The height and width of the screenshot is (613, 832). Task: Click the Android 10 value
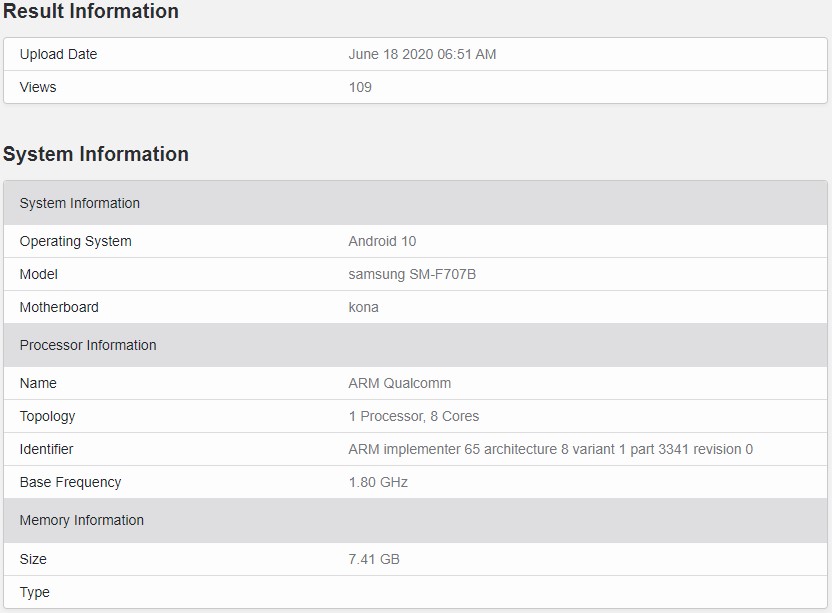point(382,241)
